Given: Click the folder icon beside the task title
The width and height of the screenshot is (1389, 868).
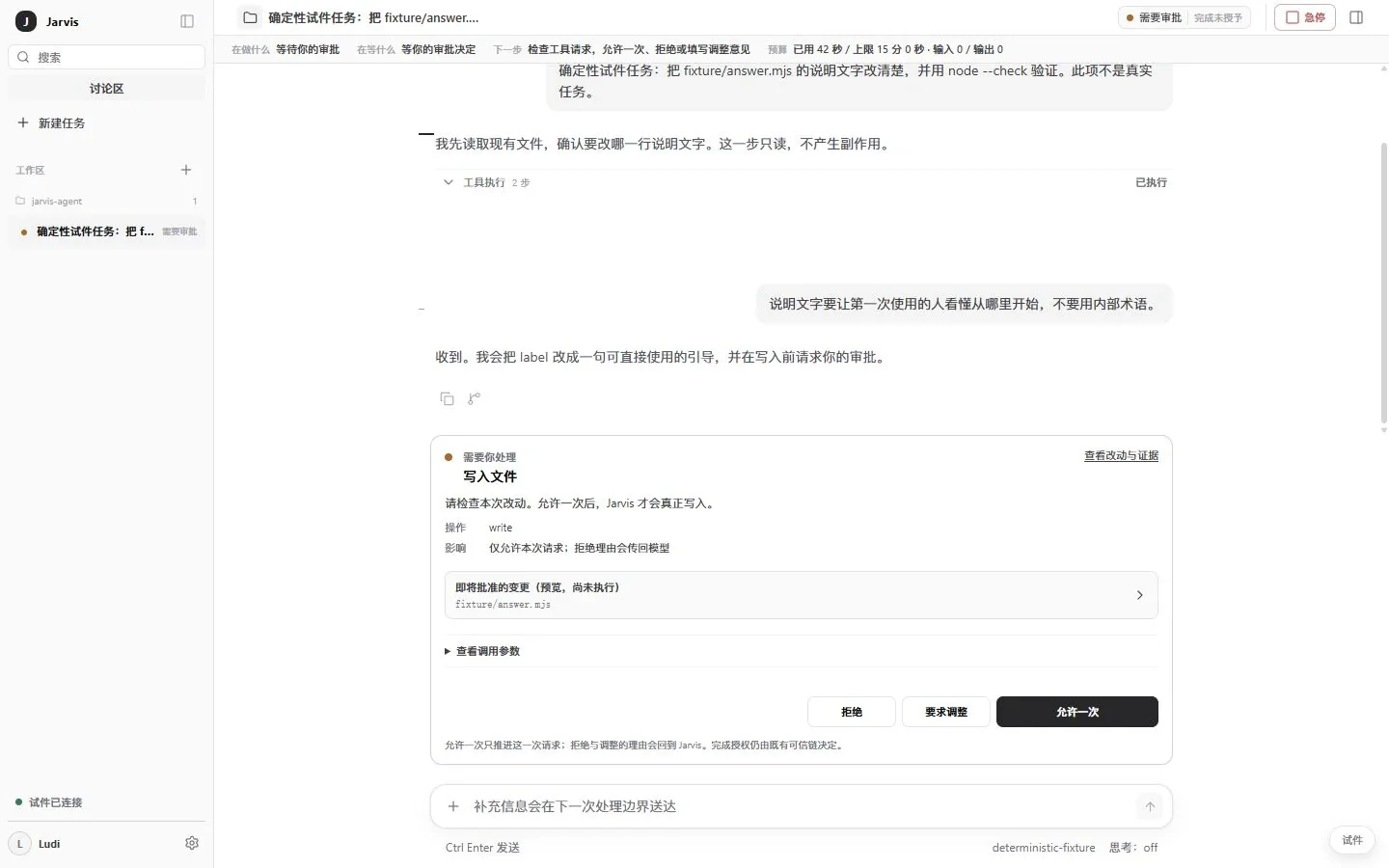Looking at the screenshot, I should point(250,17).
